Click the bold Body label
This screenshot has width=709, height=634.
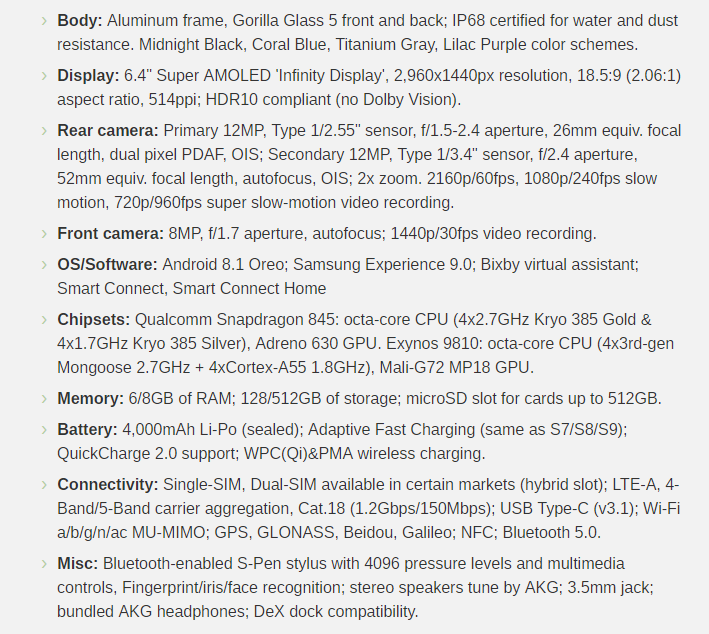80,21
